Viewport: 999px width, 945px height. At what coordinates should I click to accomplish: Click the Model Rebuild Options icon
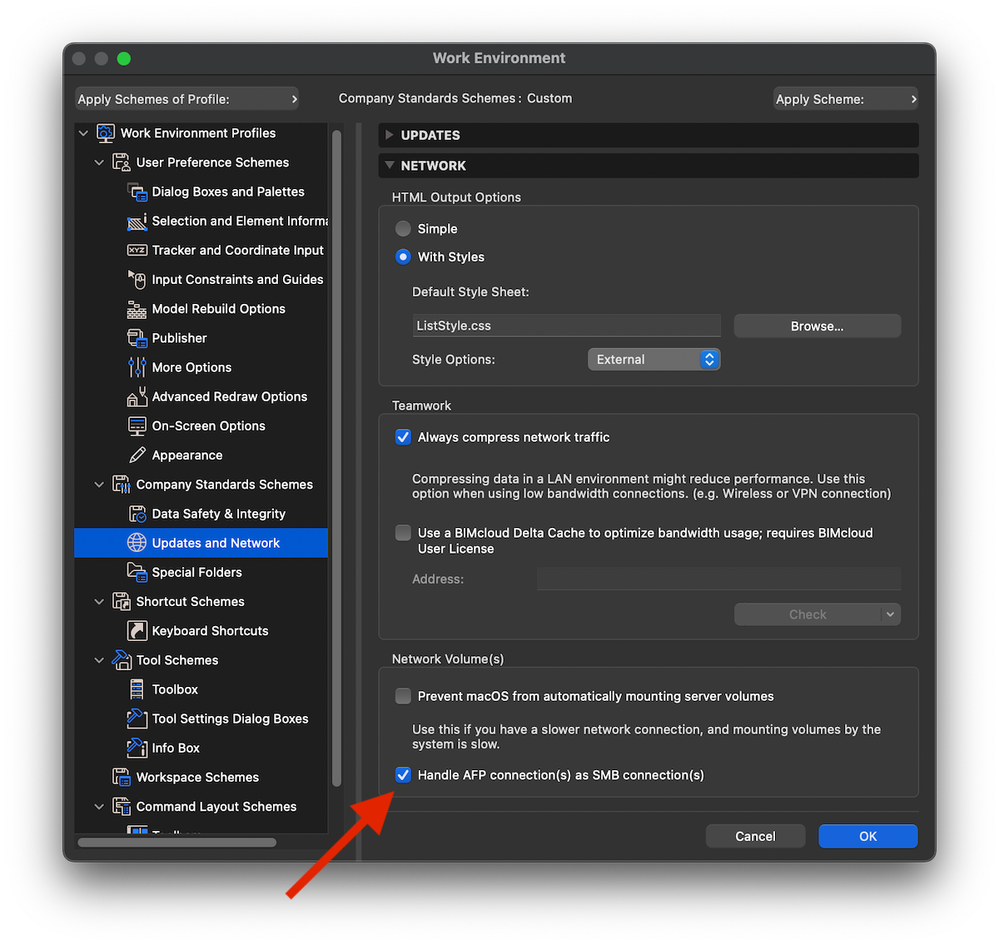(x=137, y=309)
